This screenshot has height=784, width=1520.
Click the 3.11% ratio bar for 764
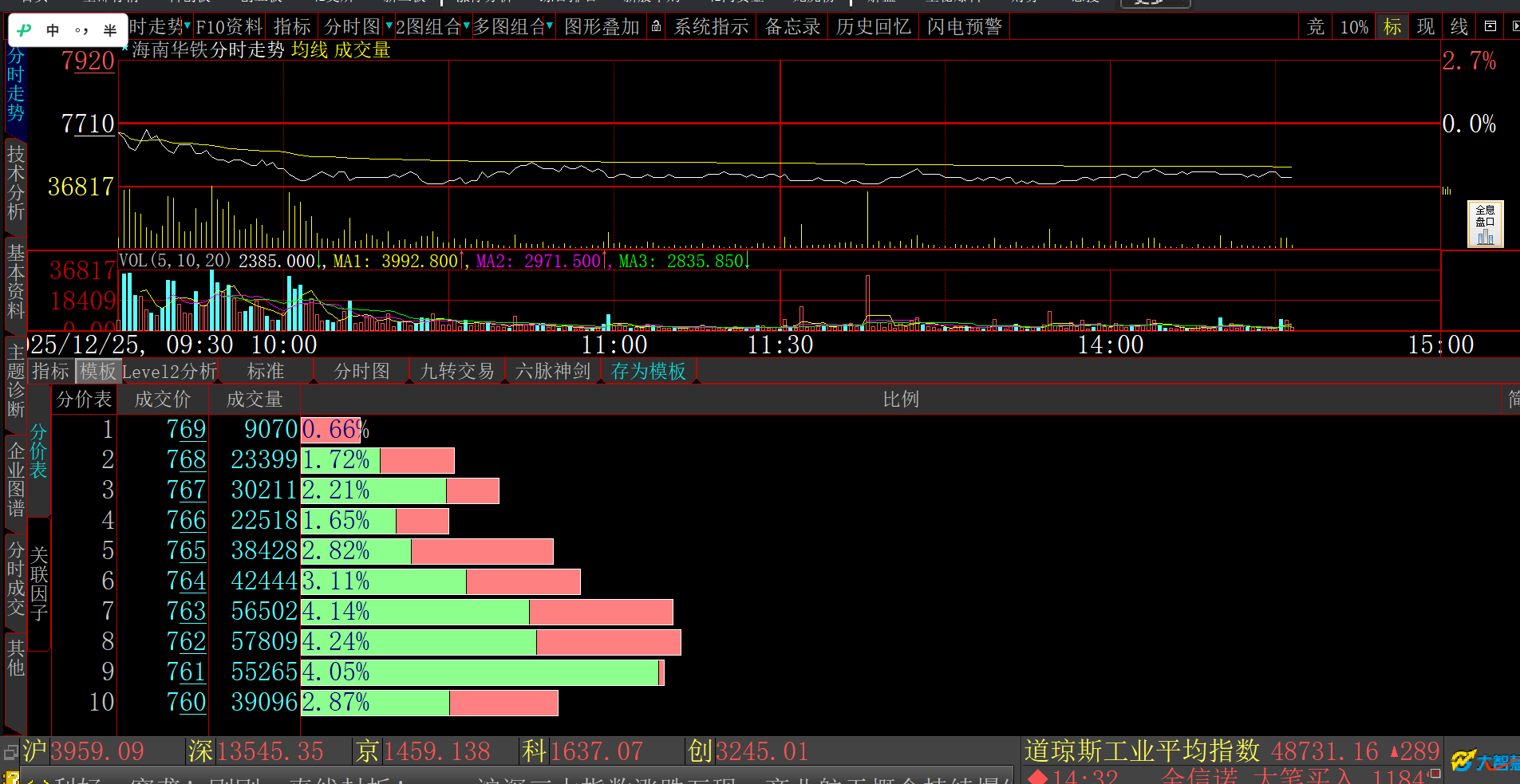tap(441, 581)
